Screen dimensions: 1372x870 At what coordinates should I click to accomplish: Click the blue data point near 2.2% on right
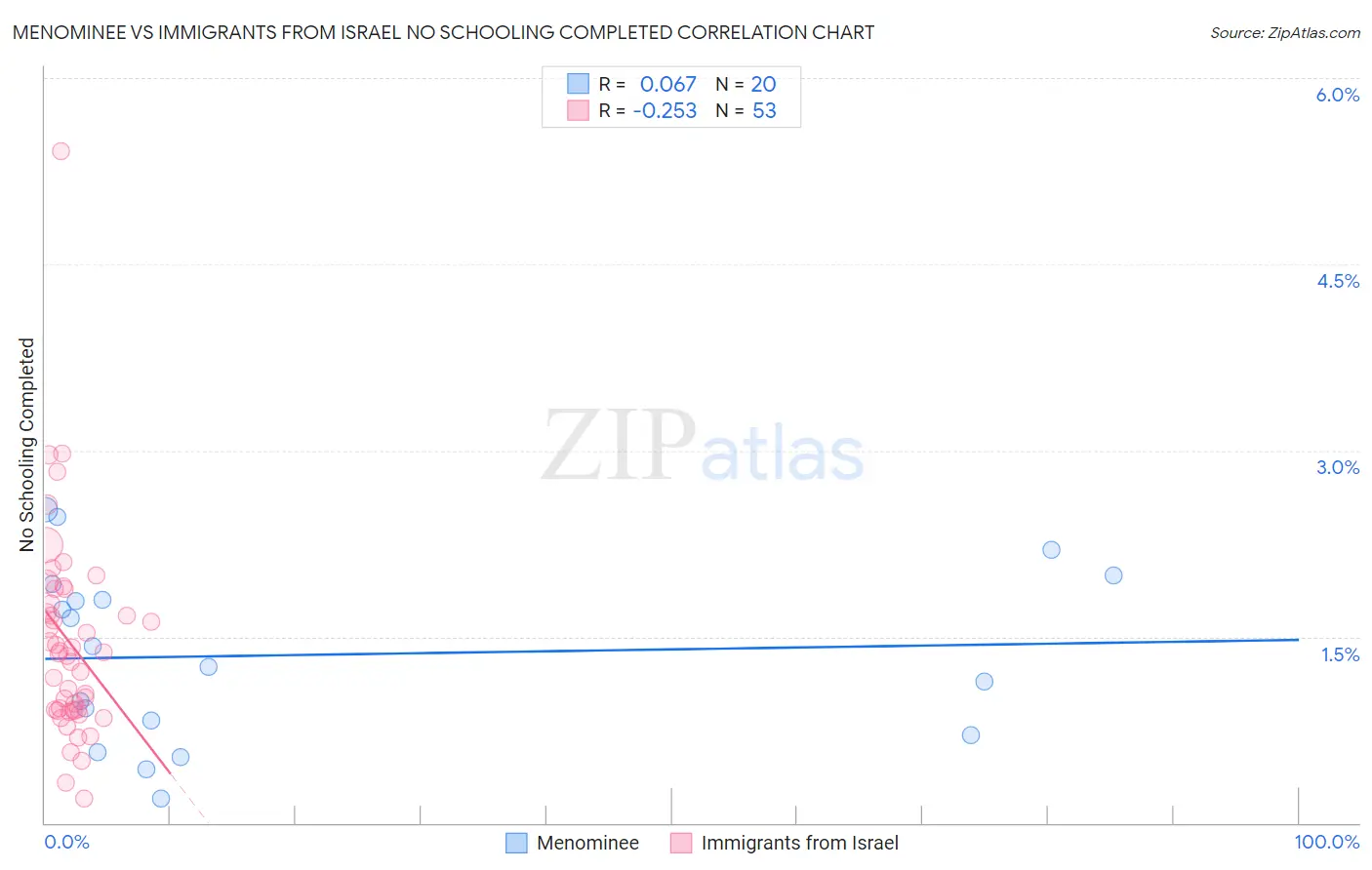click(1051, 550)
